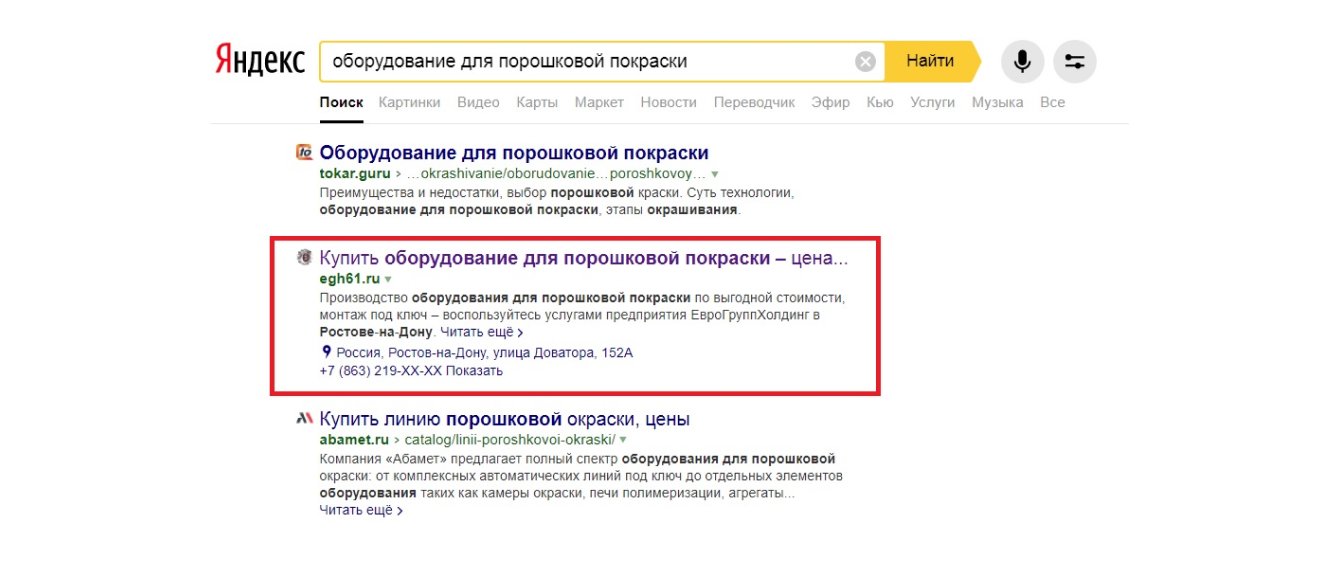Open the search settings sliders icon
This screenshot has width=1340, height=566.
(1075, 62)
